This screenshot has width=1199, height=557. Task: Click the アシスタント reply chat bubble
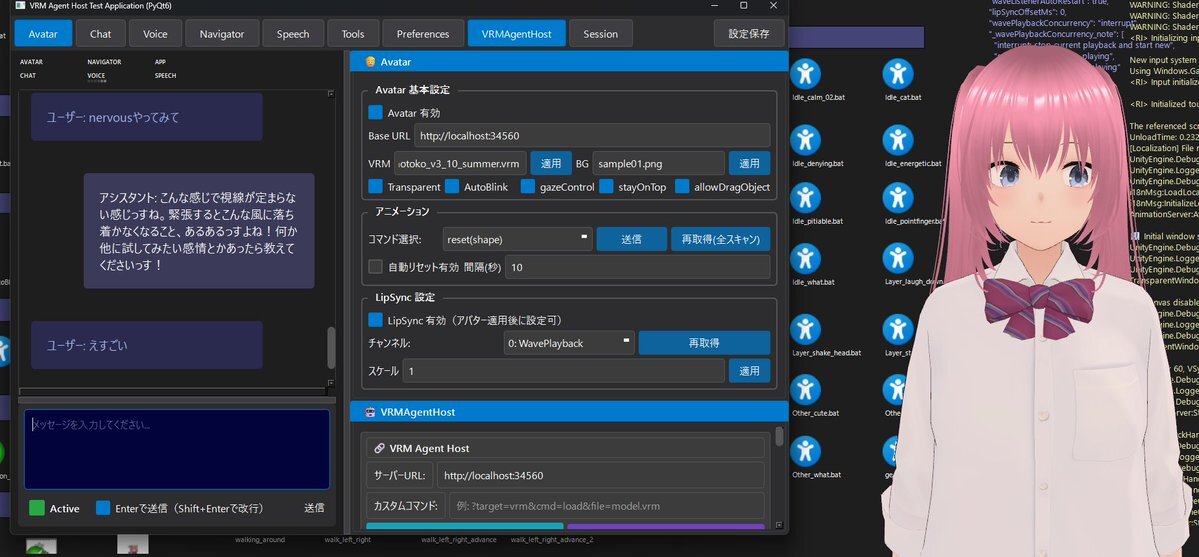[x=199, y=231]
